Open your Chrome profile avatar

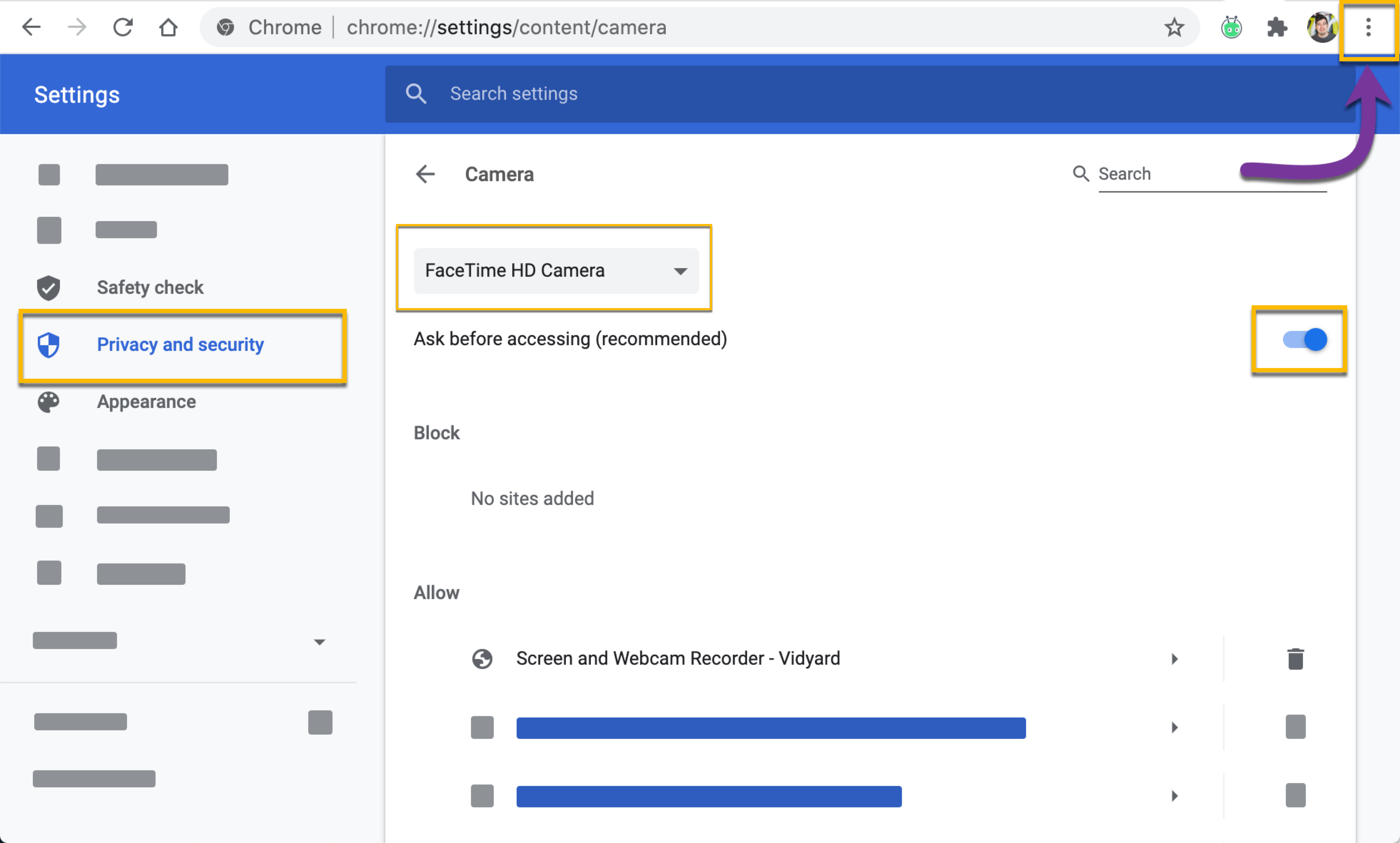[x=1322, y=27]
